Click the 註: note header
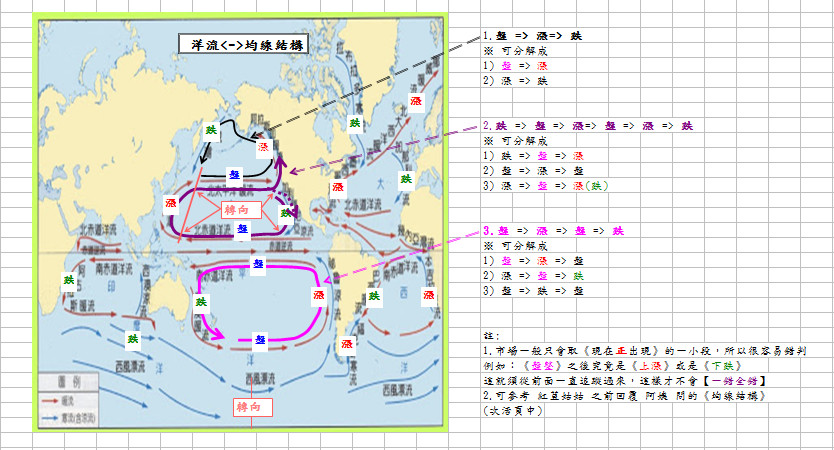Screen dimensions: 834x450 click(491, 336)
